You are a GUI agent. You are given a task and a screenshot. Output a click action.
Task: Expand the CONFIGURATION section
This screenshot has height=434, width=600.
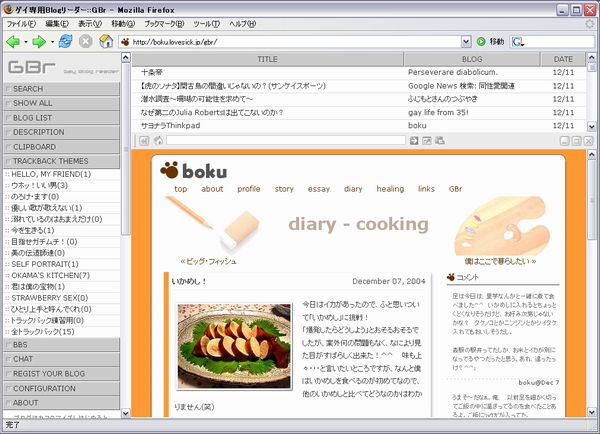(61, 388)
